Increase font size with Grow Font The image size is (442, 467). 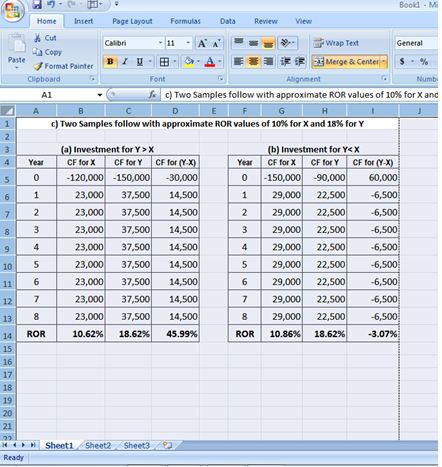(202, 43)
